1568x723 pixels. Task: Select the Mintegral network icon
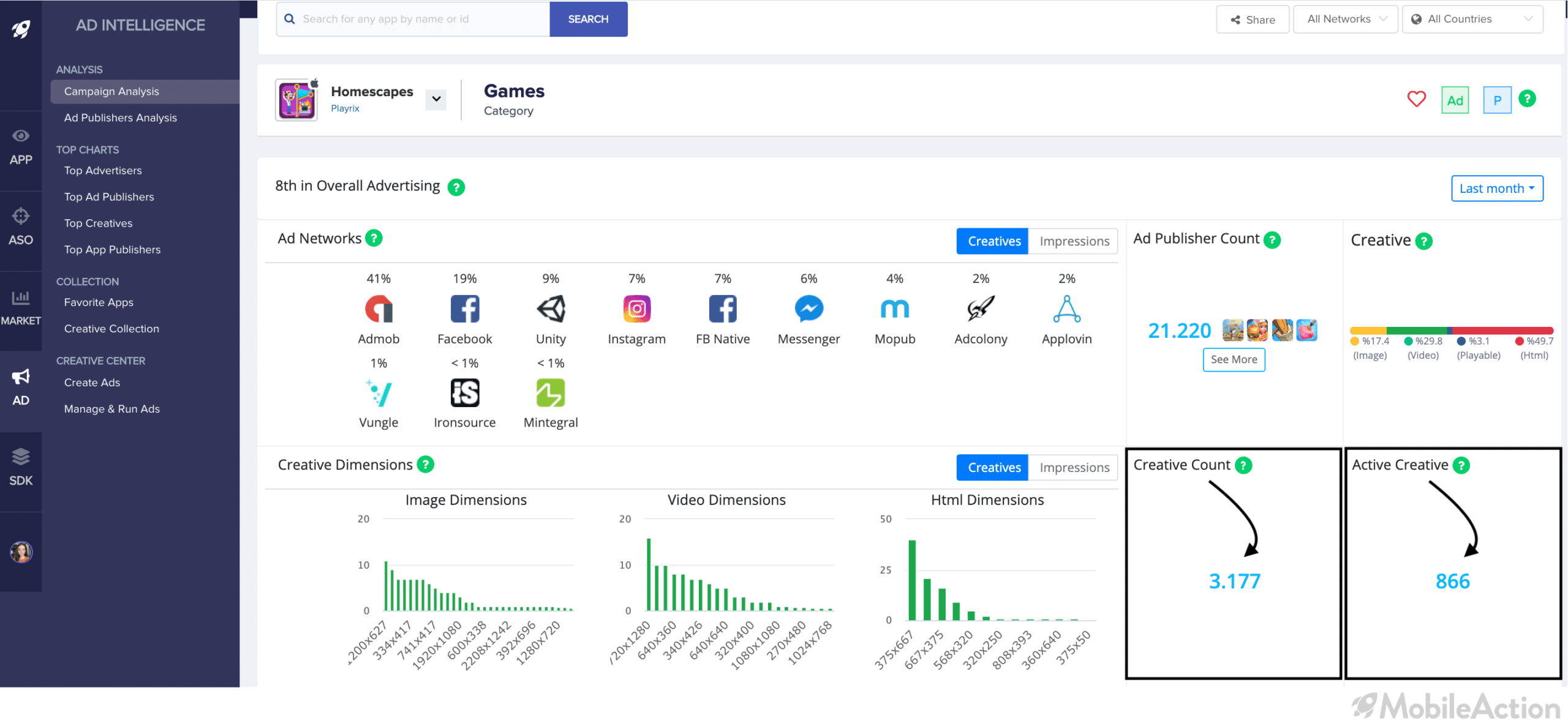coord(551,393)
